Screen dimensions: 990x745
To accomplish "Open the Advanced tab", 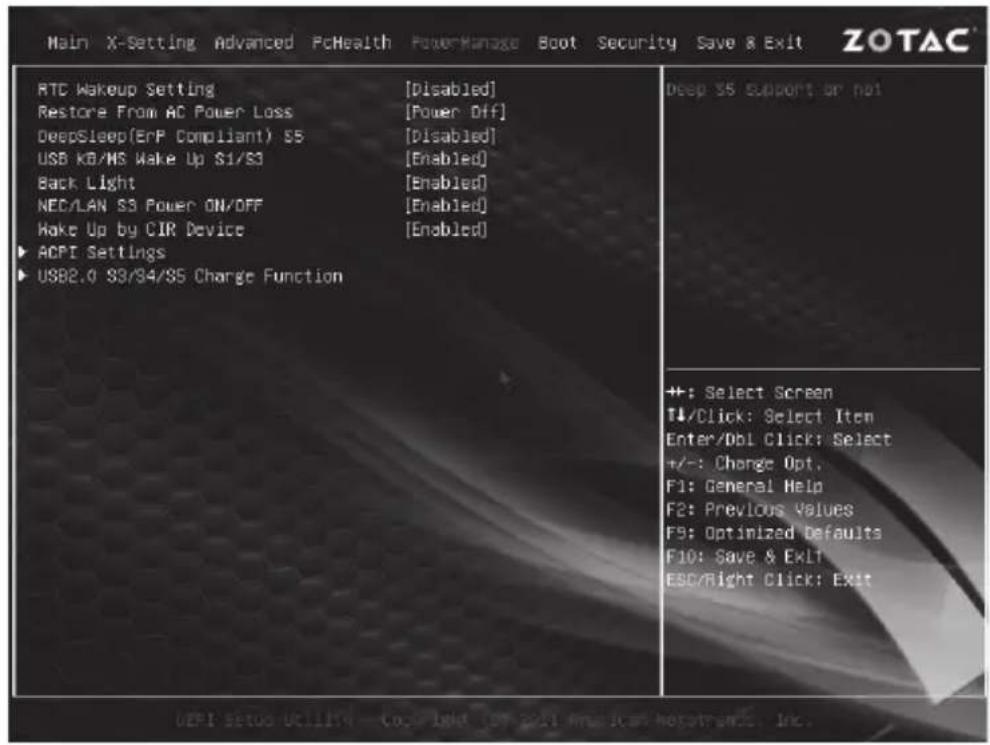I will click(x=254, y=43).
